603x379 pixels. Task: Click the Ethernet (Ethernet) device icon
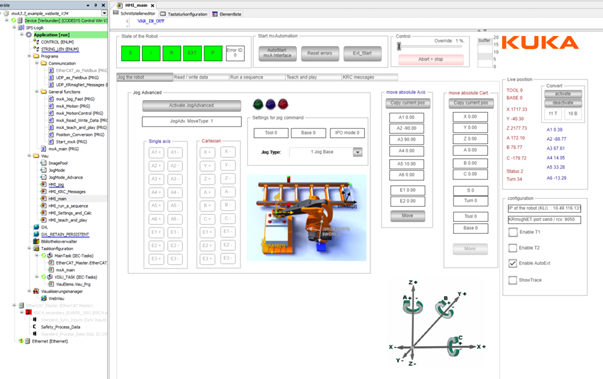click(27, 341)
